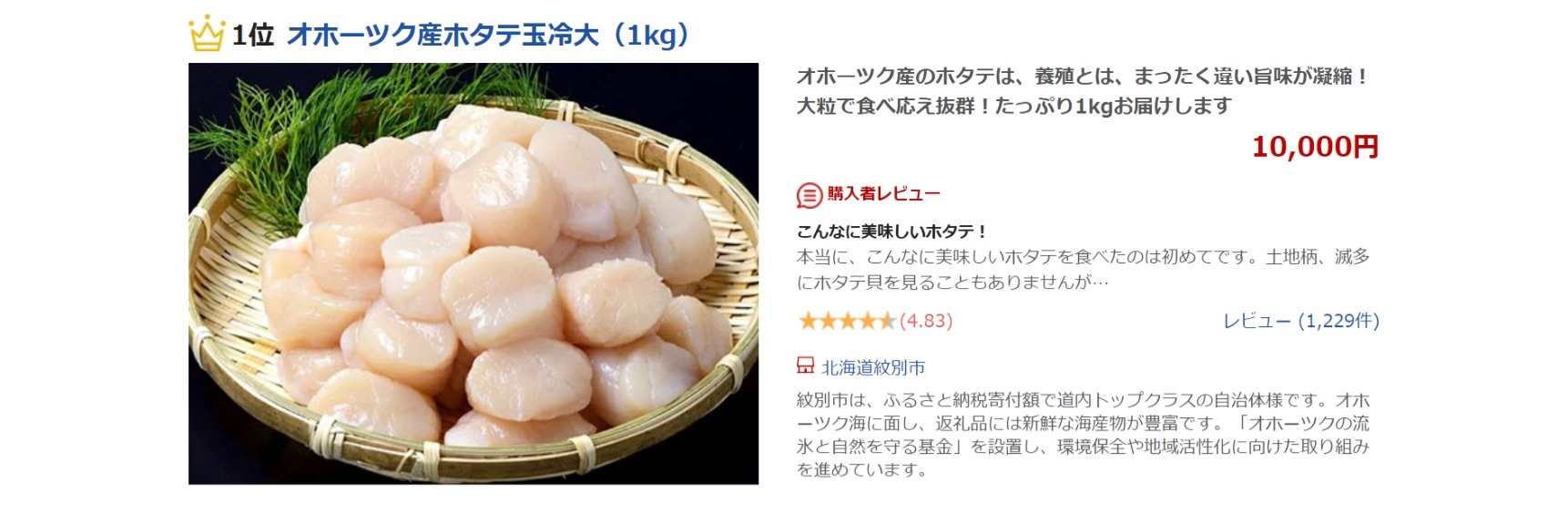
Task: Open the オホーツク産ホタテ玉冷大（1kg） title link
Action: coord(488,36)
